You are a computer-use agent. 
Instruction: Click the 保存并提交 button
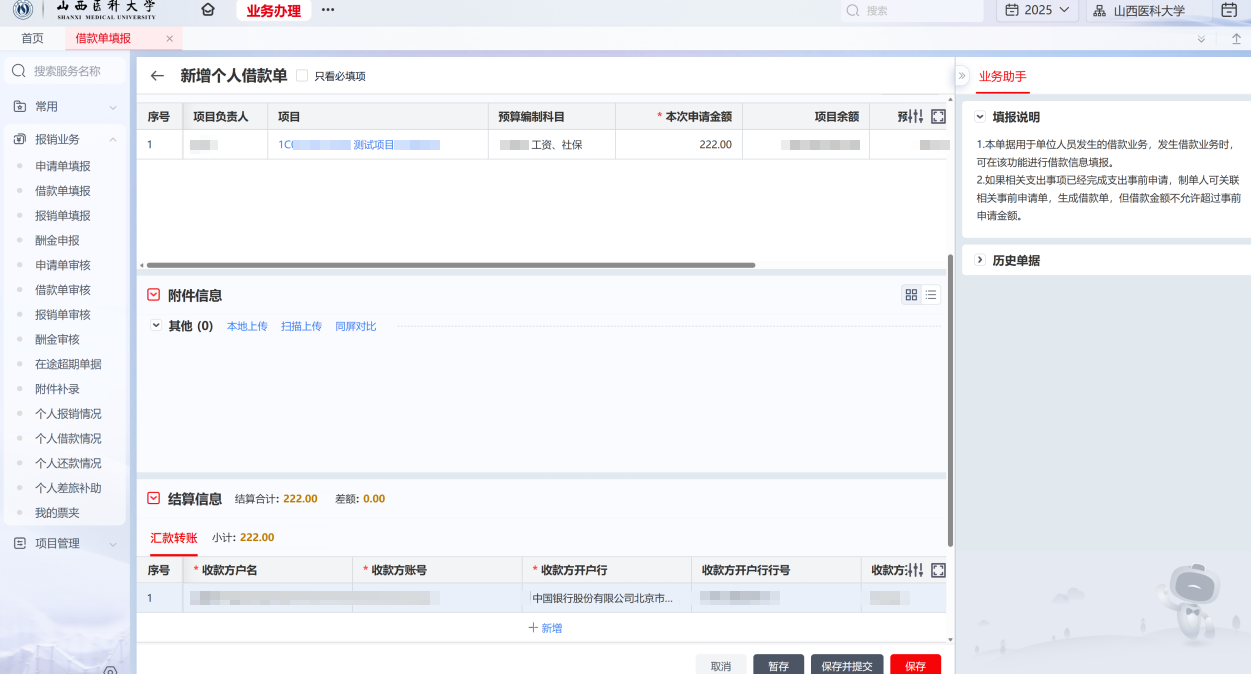click(846, 665)
